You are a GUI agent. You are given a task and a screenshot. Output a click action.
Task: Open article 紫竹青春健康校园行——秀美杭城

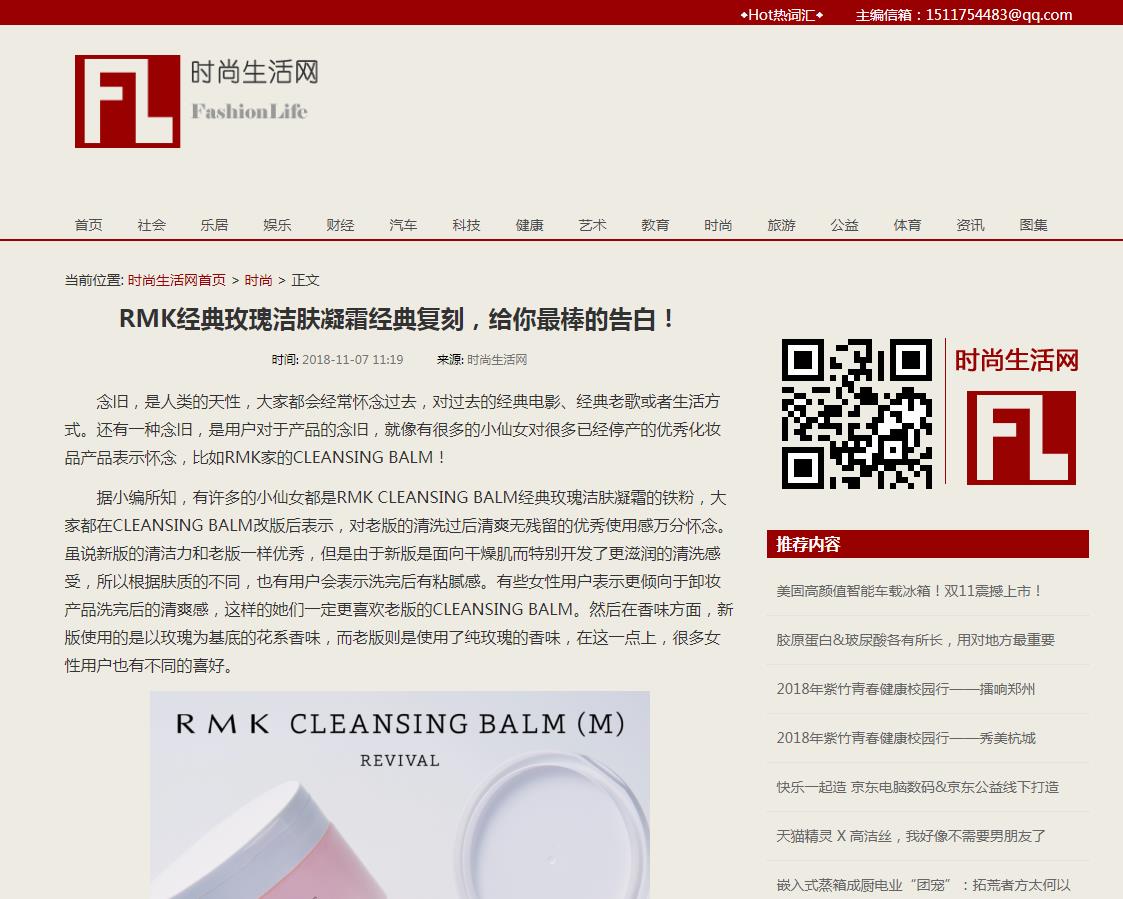(906, 738)
